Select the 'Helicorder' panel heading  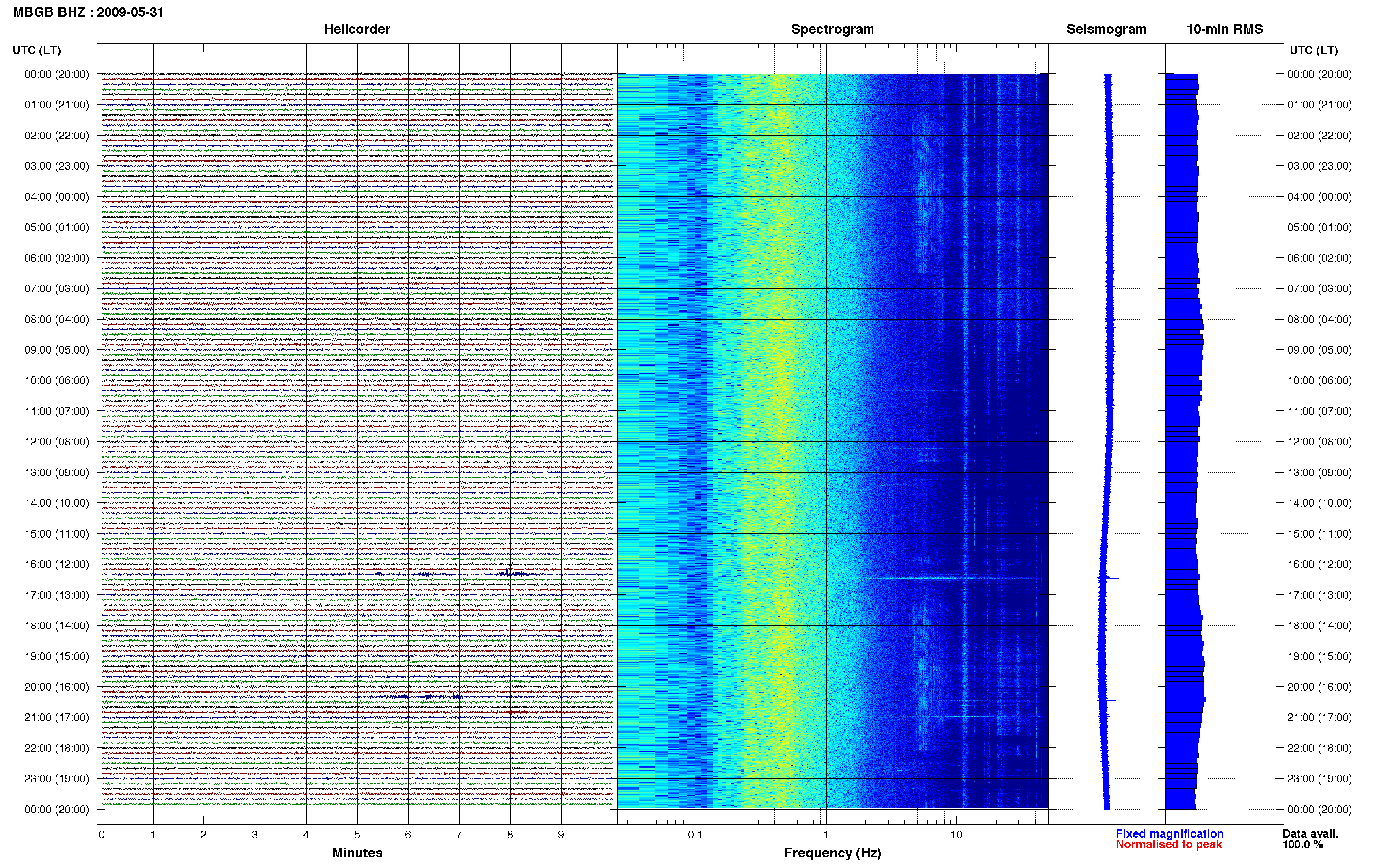(357, 29)
